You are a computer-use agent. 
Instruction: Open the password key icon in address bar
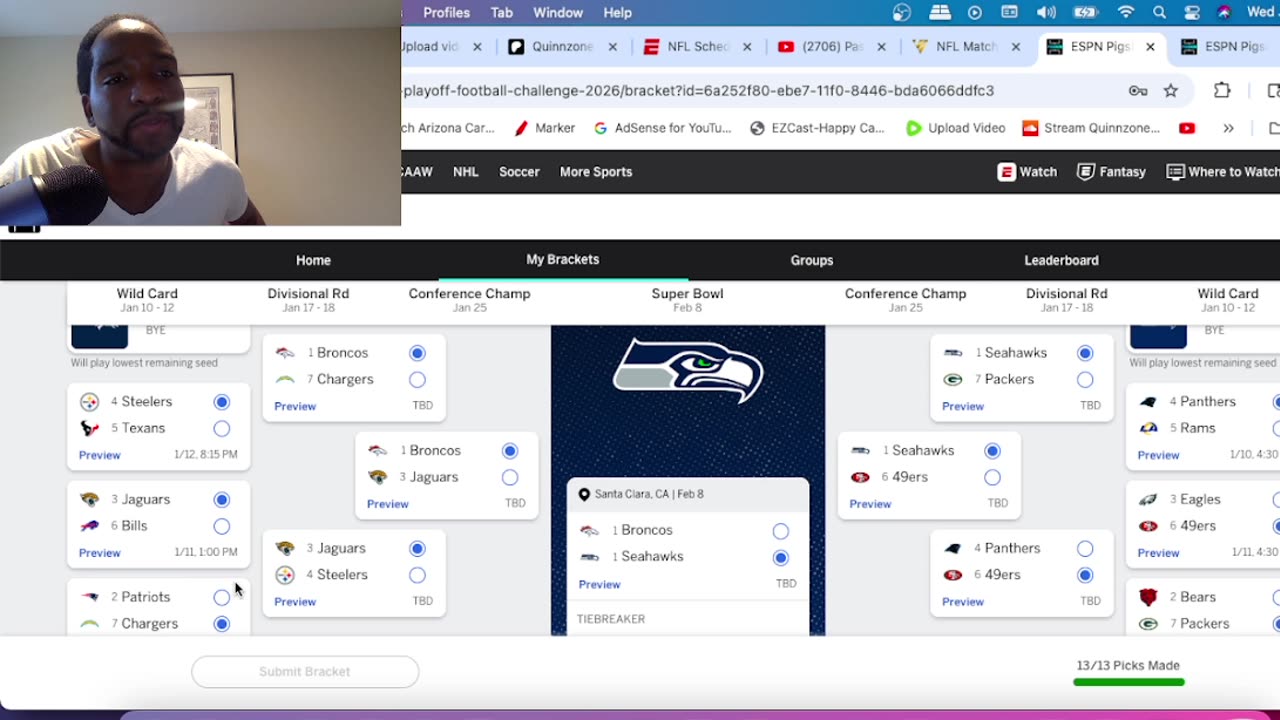(x=1138, y=91)
